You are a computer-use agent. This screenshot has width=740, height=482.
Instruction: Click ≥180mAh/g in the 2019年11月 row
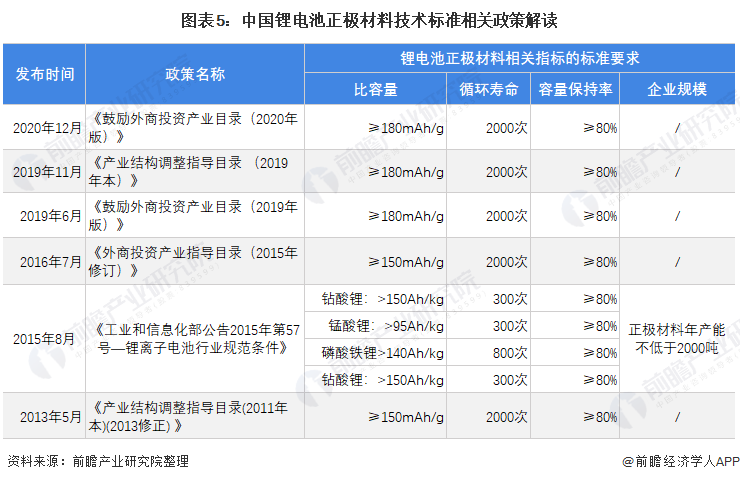406,172
